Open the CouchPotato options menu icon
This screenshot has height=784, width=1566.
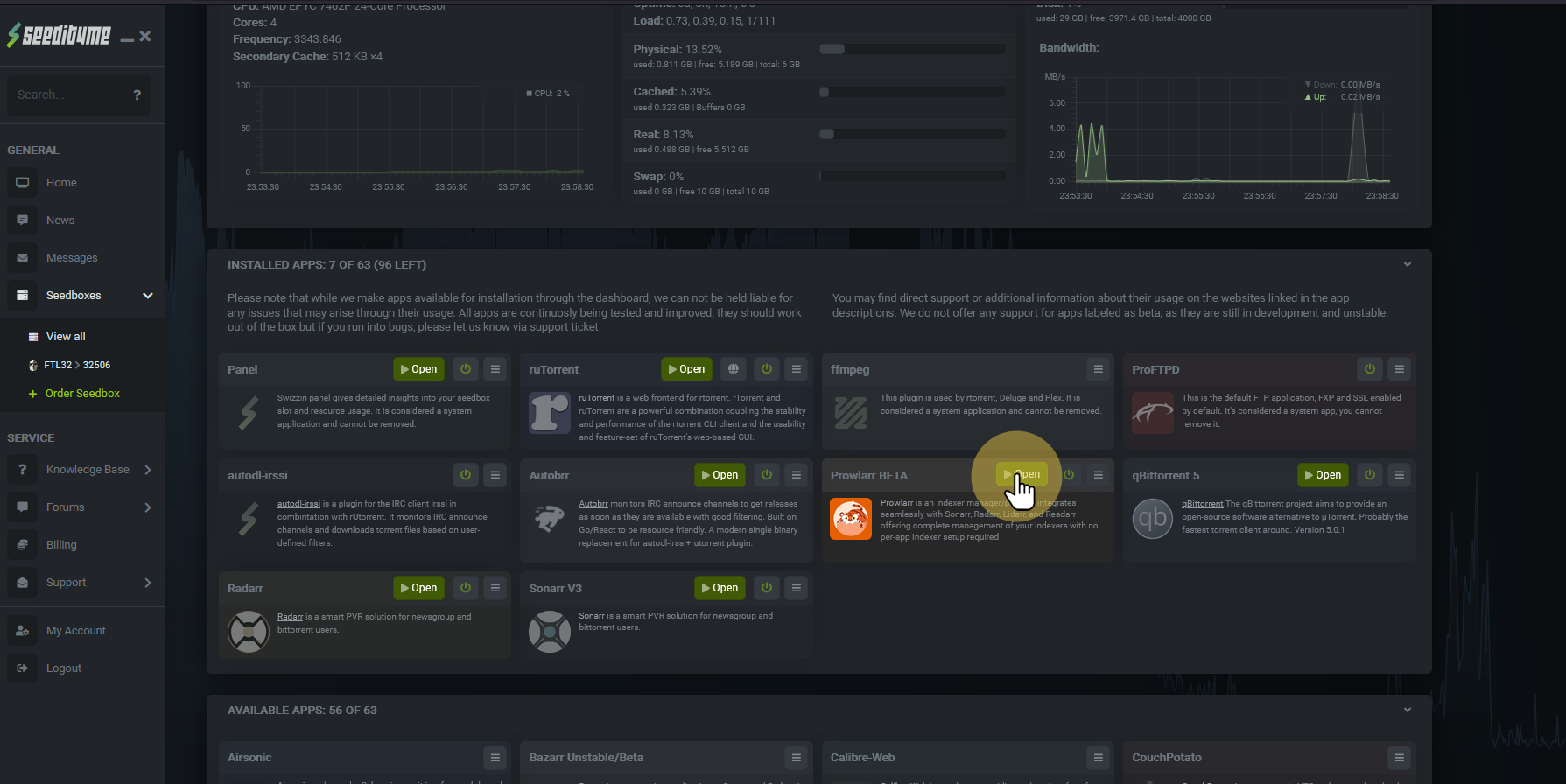click(1400, 758)
